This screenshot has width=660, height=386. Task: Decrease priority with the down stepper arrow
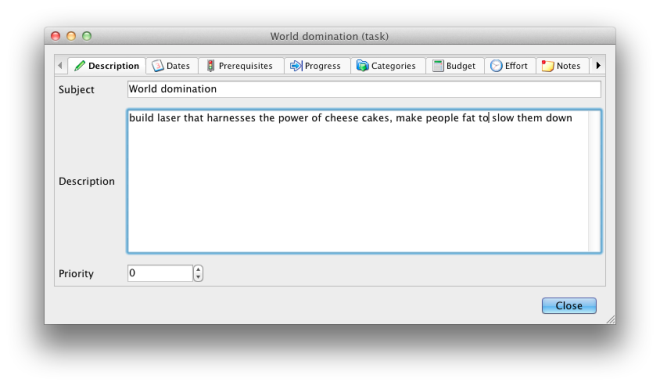(198, 277)
